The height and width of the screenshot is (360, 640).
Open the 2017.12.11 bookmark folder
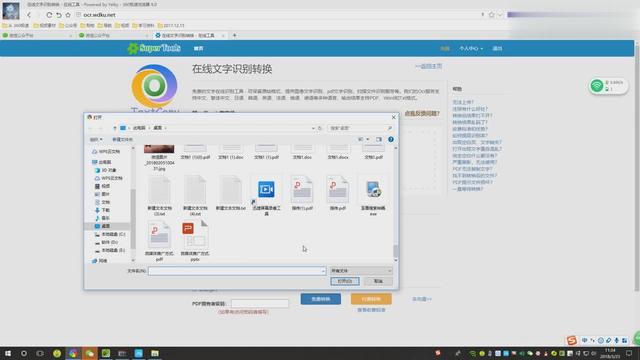tap(171, 25)
